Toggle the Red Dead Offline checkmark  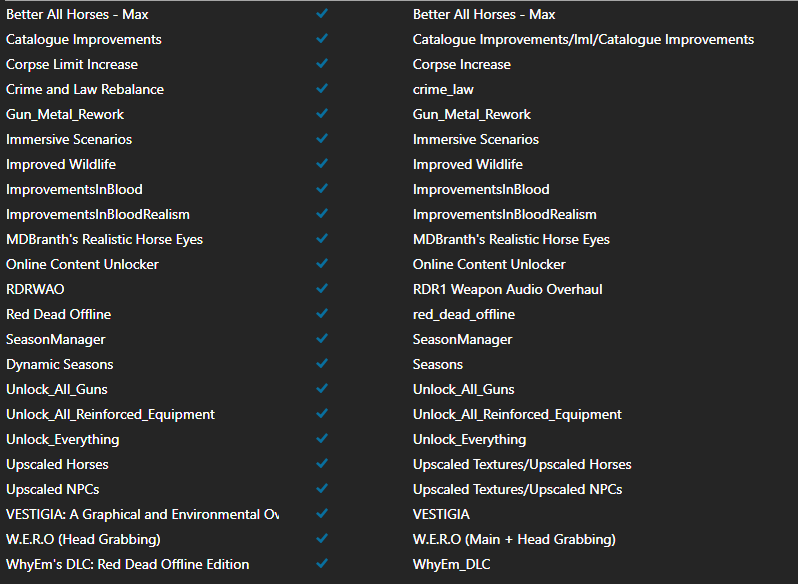[x=322, y=314]
